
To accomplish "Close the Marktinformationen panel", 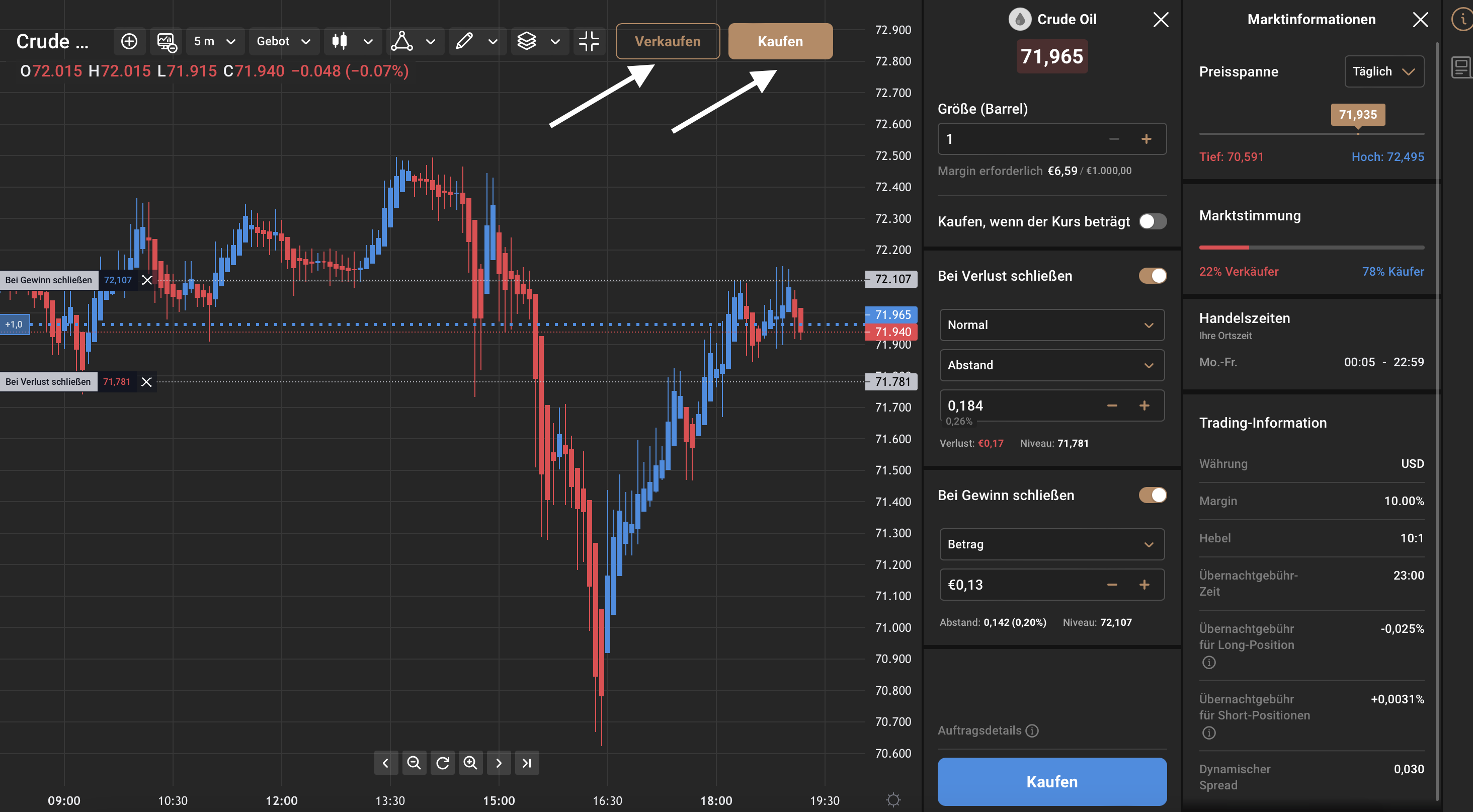I will point(1420,20).
